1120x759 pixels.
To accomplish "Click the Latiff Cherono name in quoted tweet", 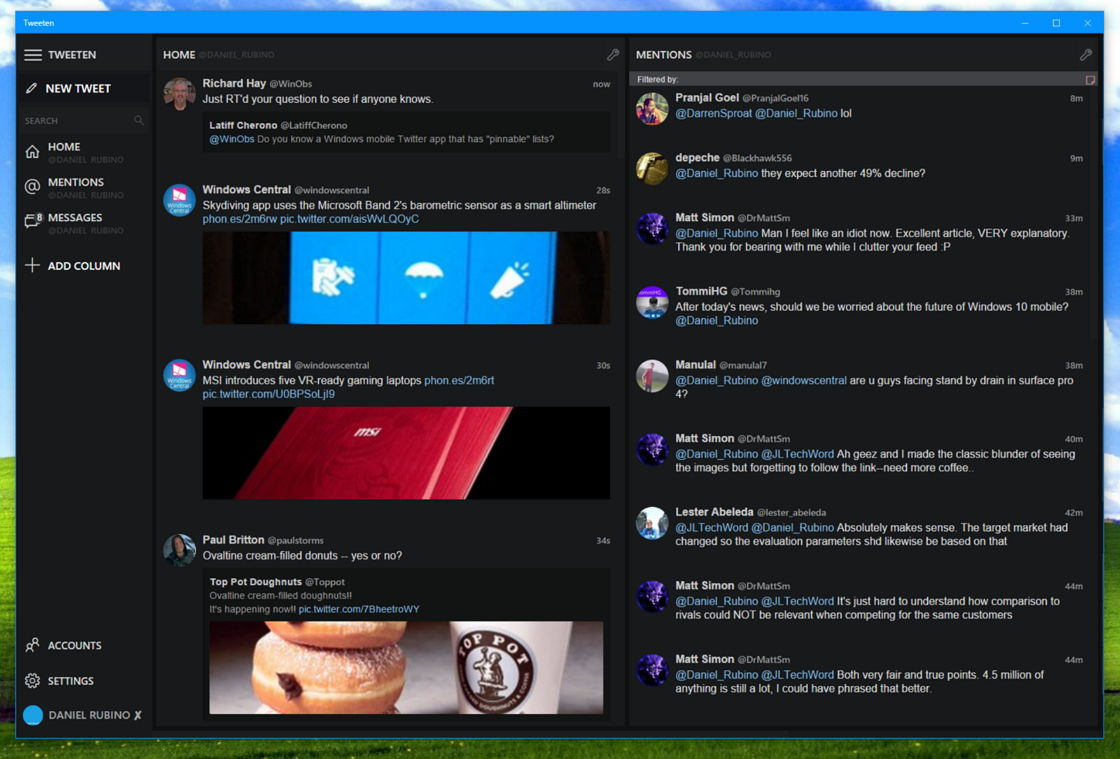I will coord(243,125).
